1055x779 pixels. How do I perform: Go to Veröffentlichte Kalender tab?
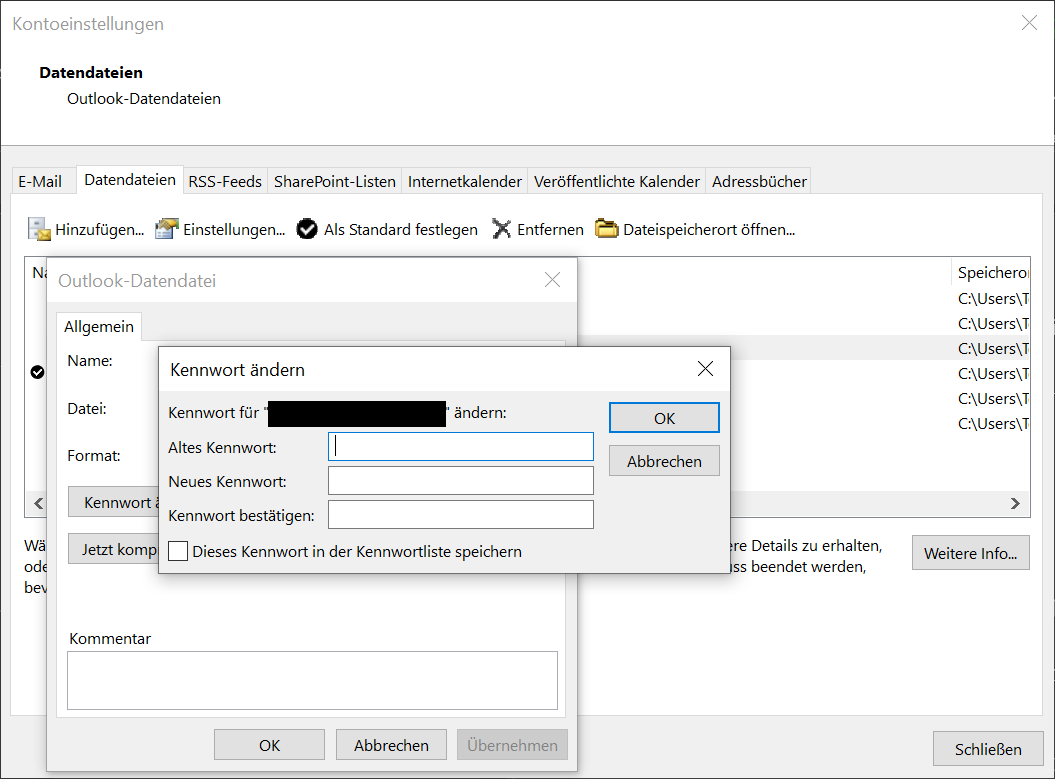coord(616,182)
